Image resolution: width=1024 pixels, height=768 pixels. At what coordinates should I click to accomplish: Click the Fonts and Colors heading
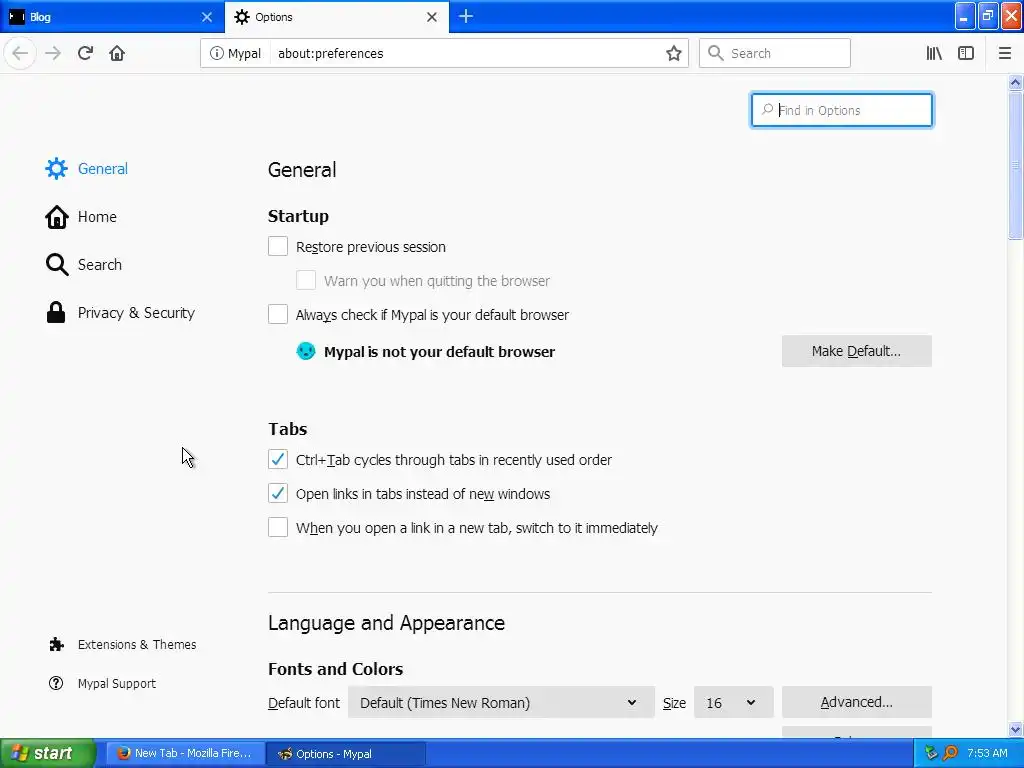335,669
